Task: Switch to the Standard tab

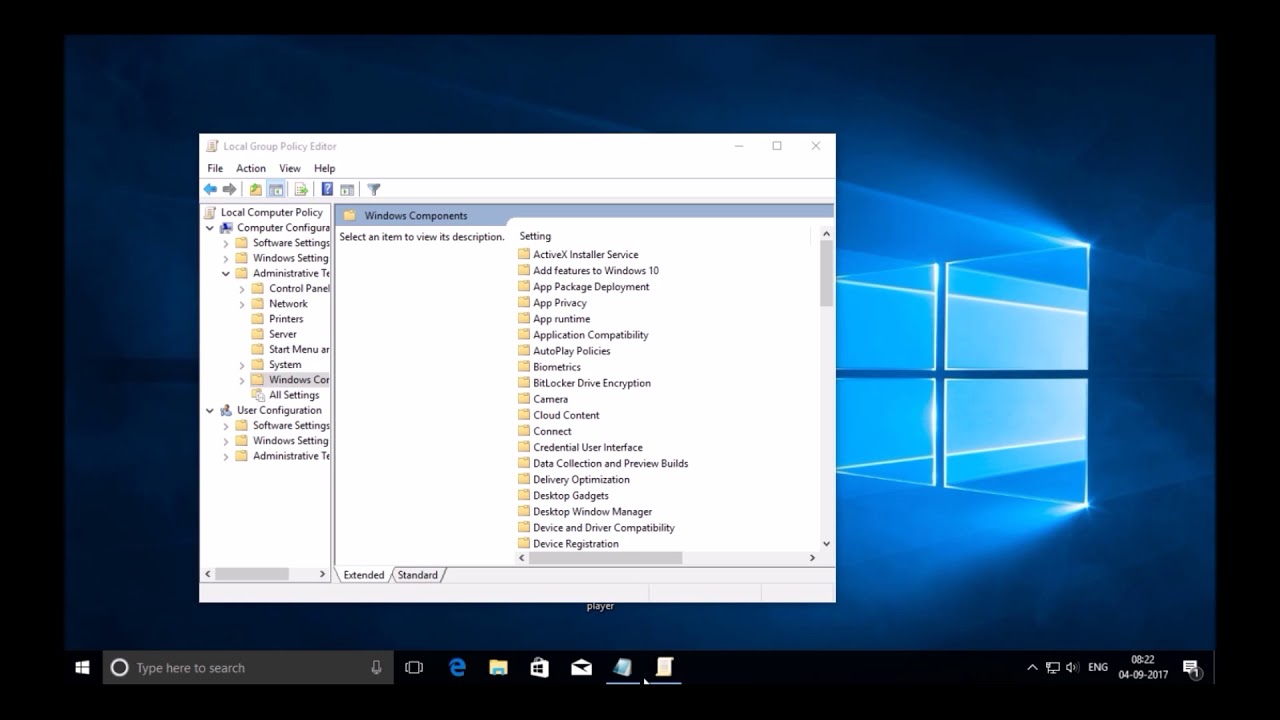Action: (x=417, y=575)
